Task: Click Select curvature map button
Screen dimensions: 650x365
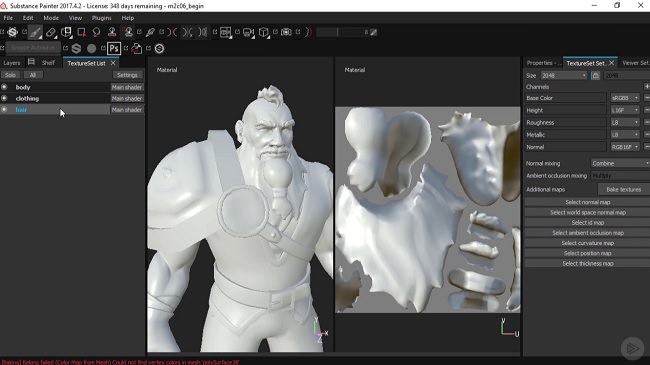Action: point(587,243)
